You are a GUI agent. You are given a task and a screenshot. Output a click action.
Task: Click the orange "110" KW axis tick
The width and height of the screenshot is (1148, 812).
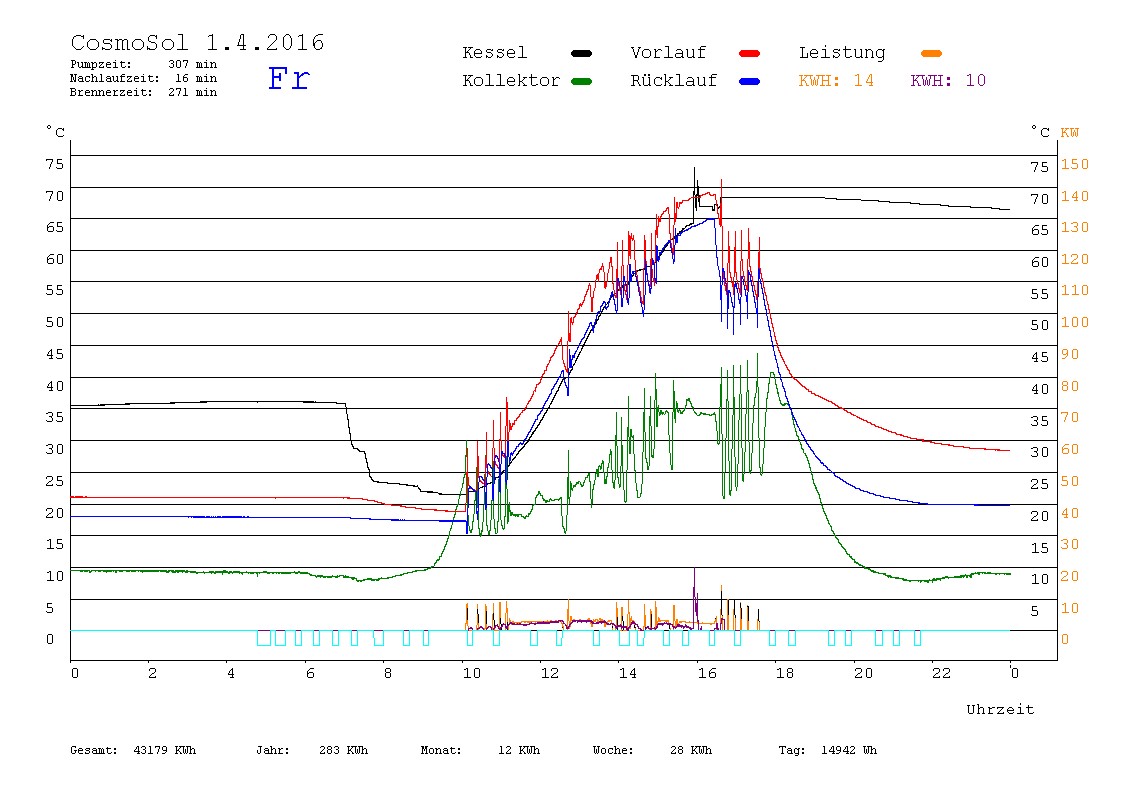pyautogui.click(x=1075, y=290)
